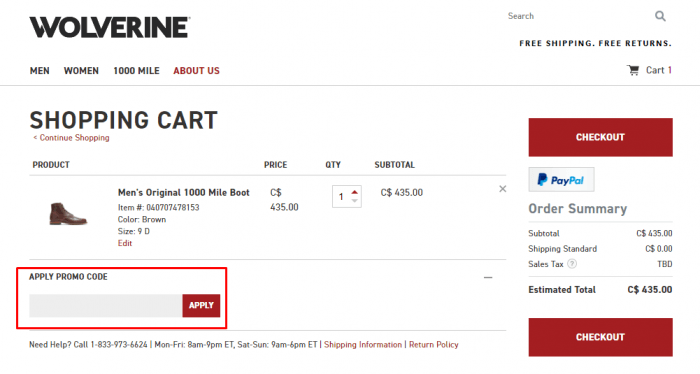Collapse the Apply Promo Code section
The width and height of the screenshot is (700, 374).
(488, 278)
